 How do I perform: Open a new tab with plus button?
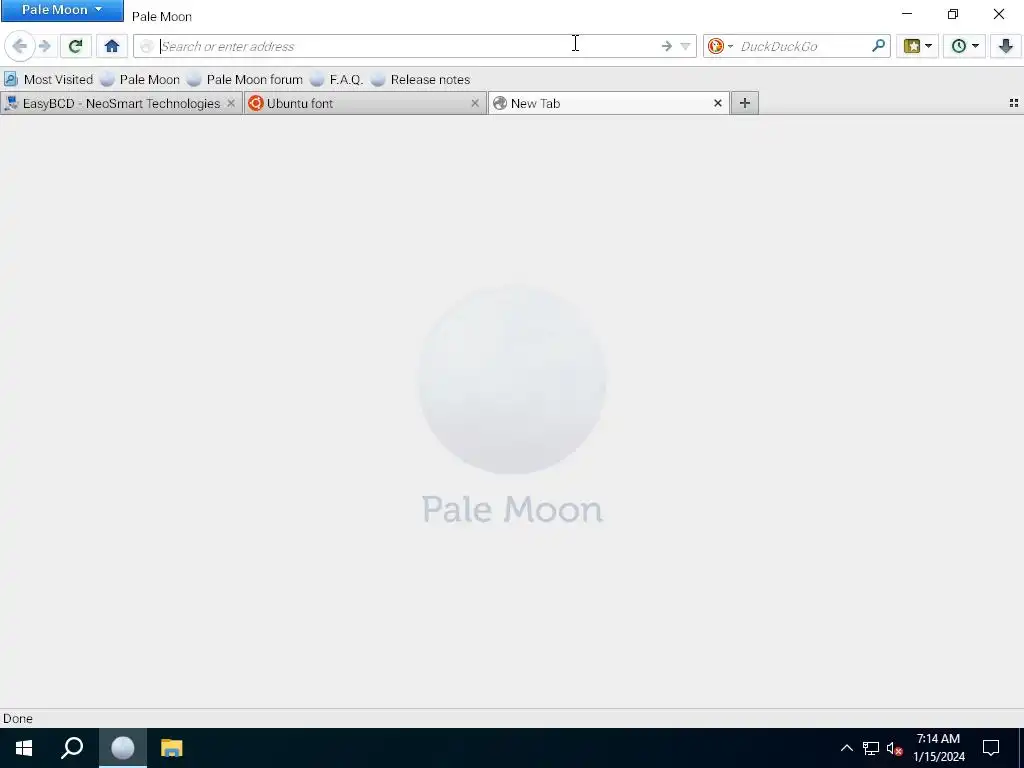(x=744, y=103)
